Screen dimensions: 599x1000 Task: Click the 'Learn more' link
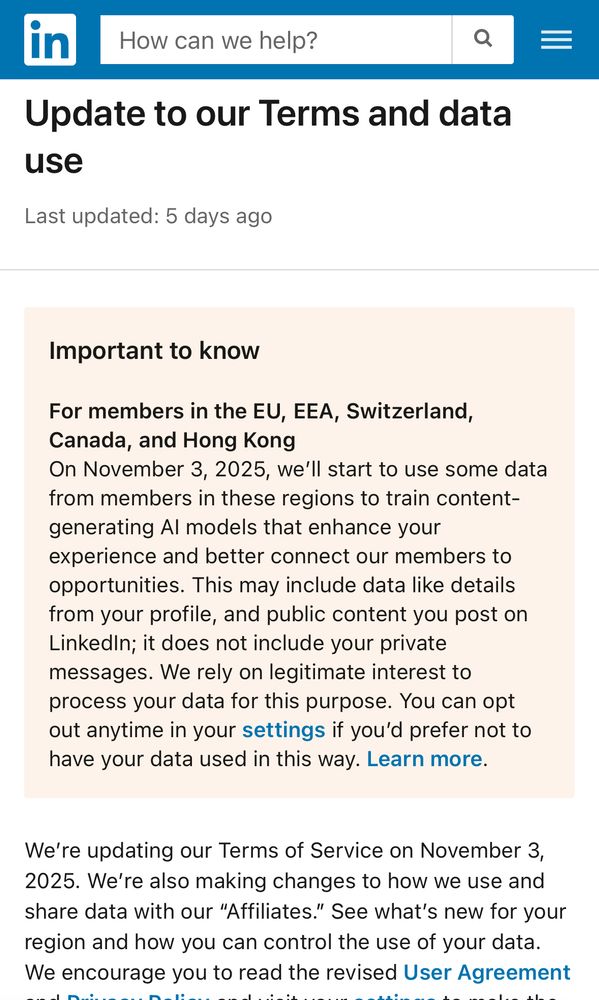click(424, 759)
